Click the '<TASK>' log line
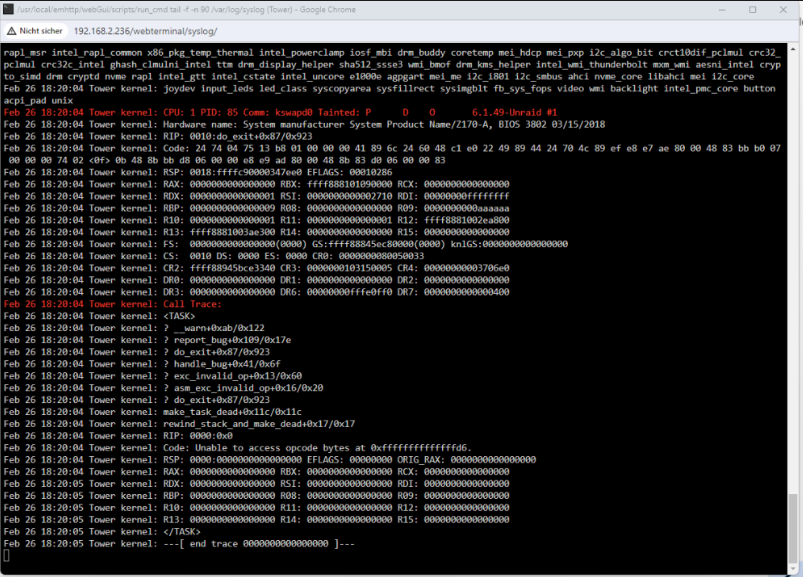Image resolution: width=803 pixels, height=577 pixels. pyautogui.click(x=99, y=316)
